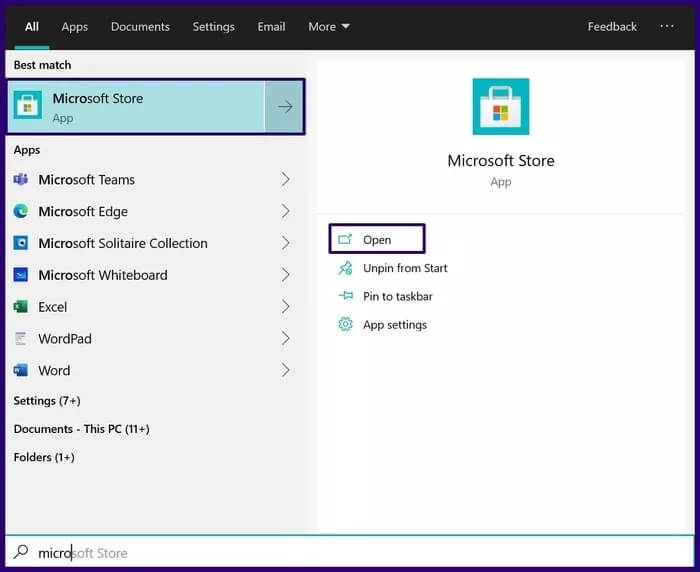Image resolution: width=700 pixels, height=572 pixels.
Task: Click the Pin to taskbar pin icon
Action: (345, 296)
